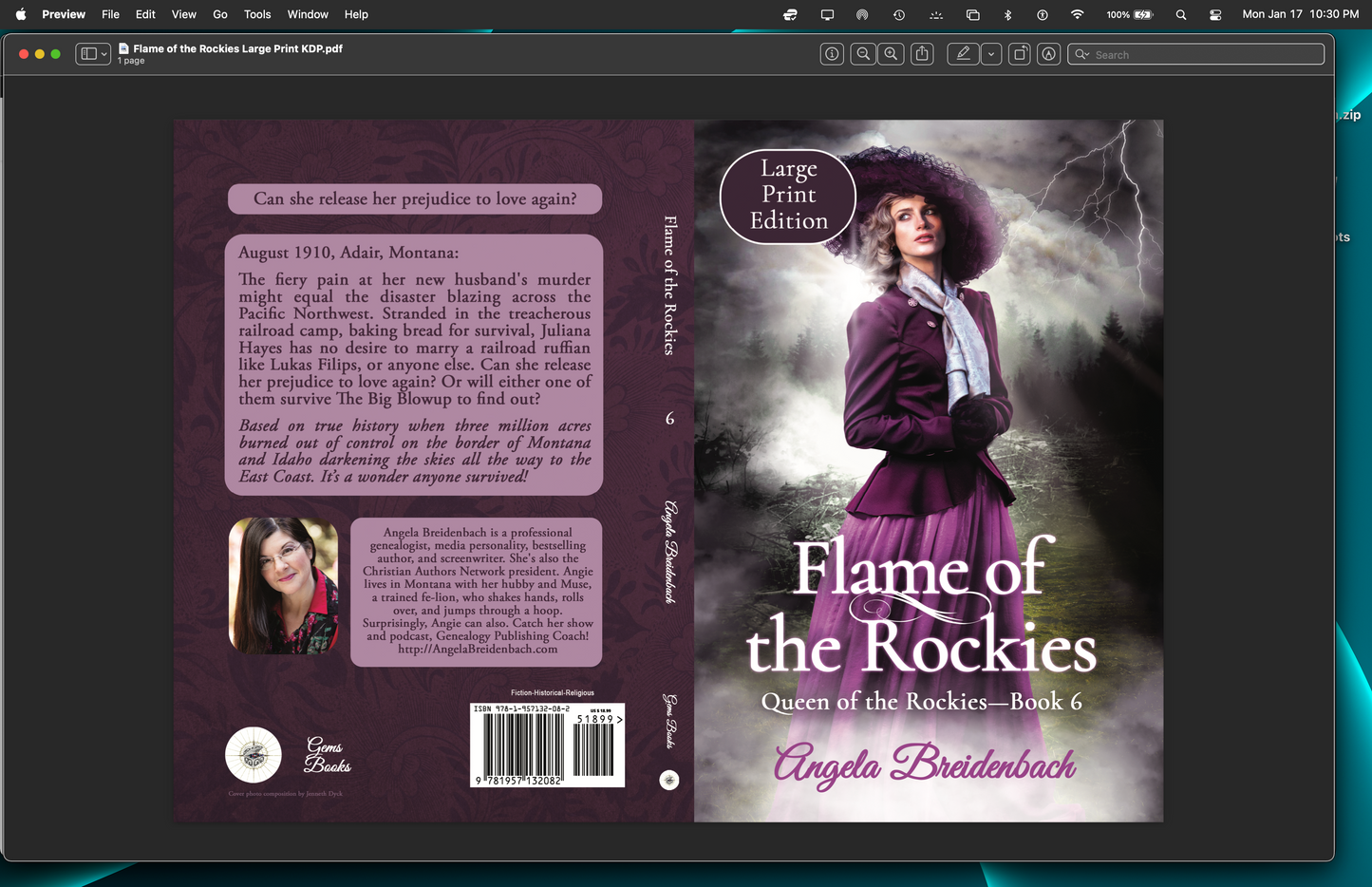Open the View menu
Image resolution: width=1372 pixels, height=887 pixels.
184,14
